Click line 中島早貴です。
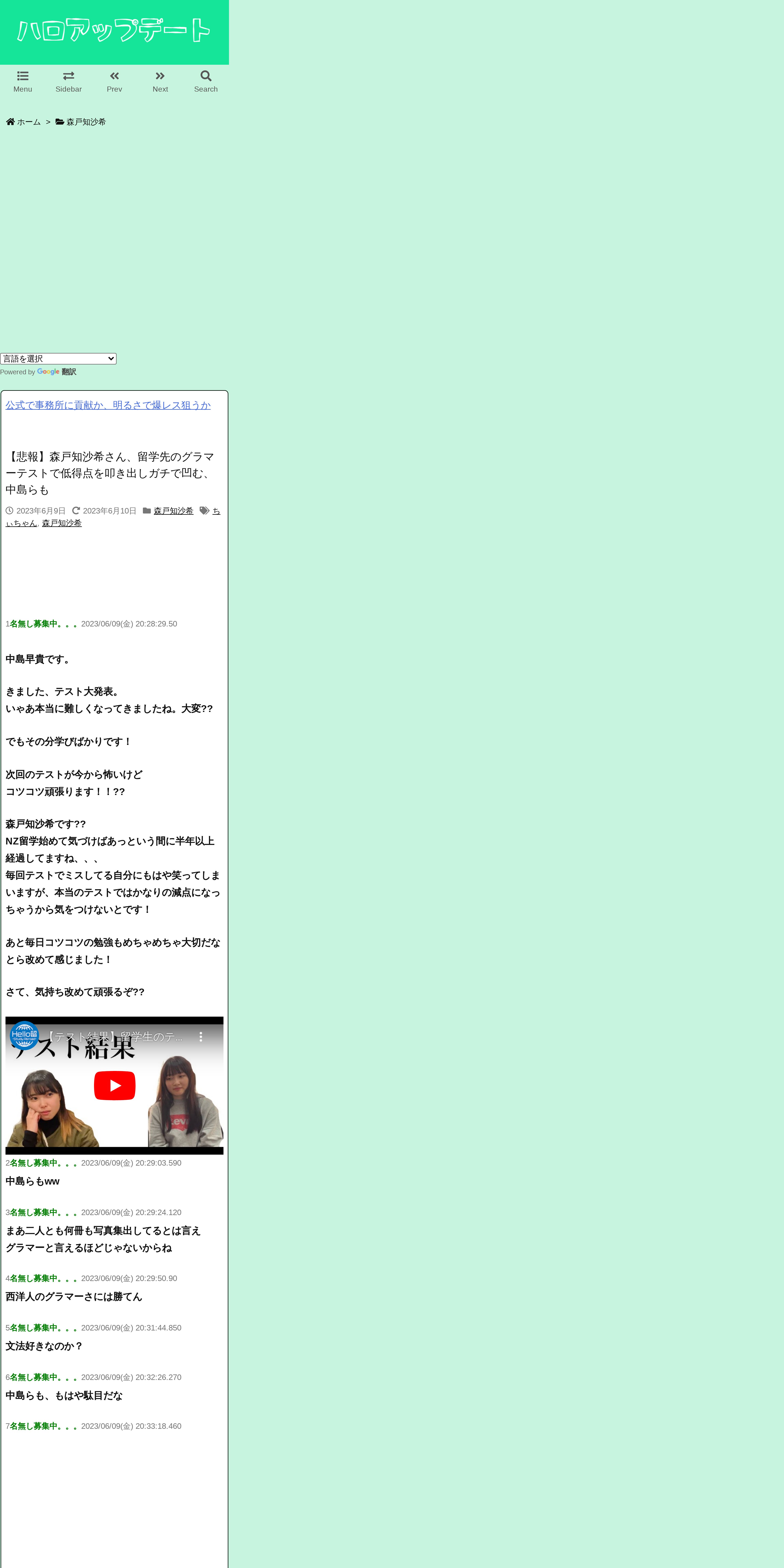 point(39,659)
